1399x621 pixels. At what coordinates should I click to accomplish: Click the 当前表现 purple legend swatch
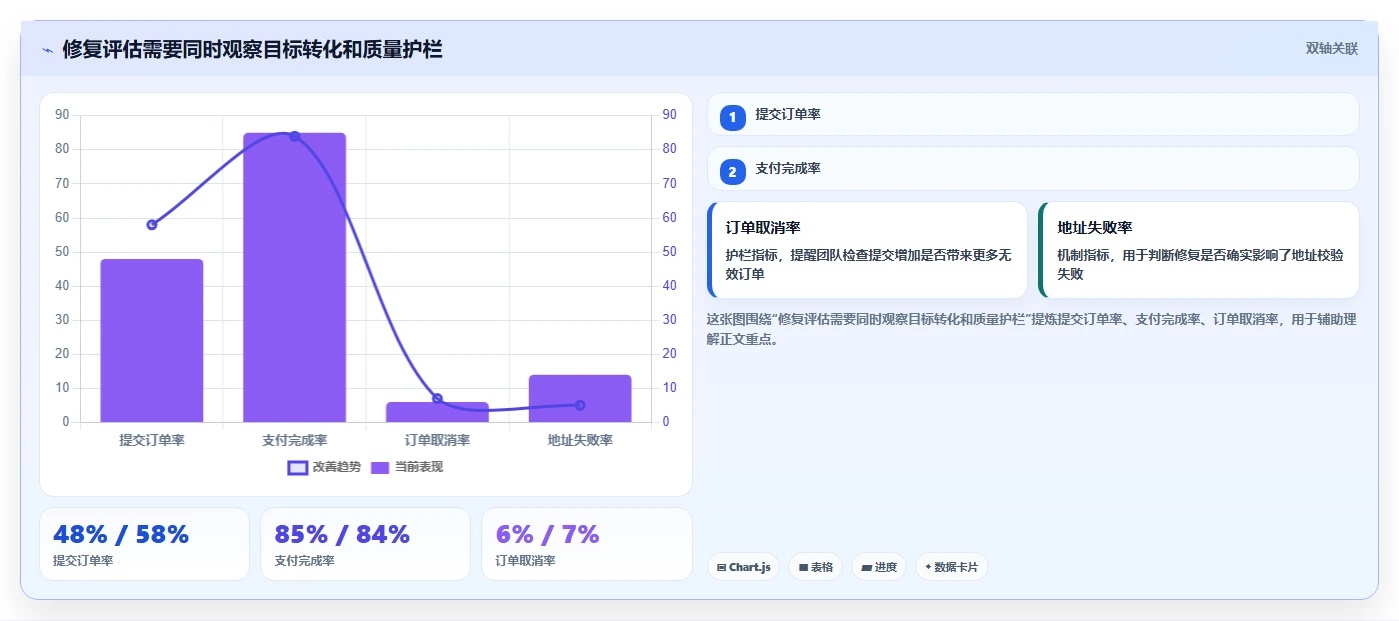click(x=380, y=467)
